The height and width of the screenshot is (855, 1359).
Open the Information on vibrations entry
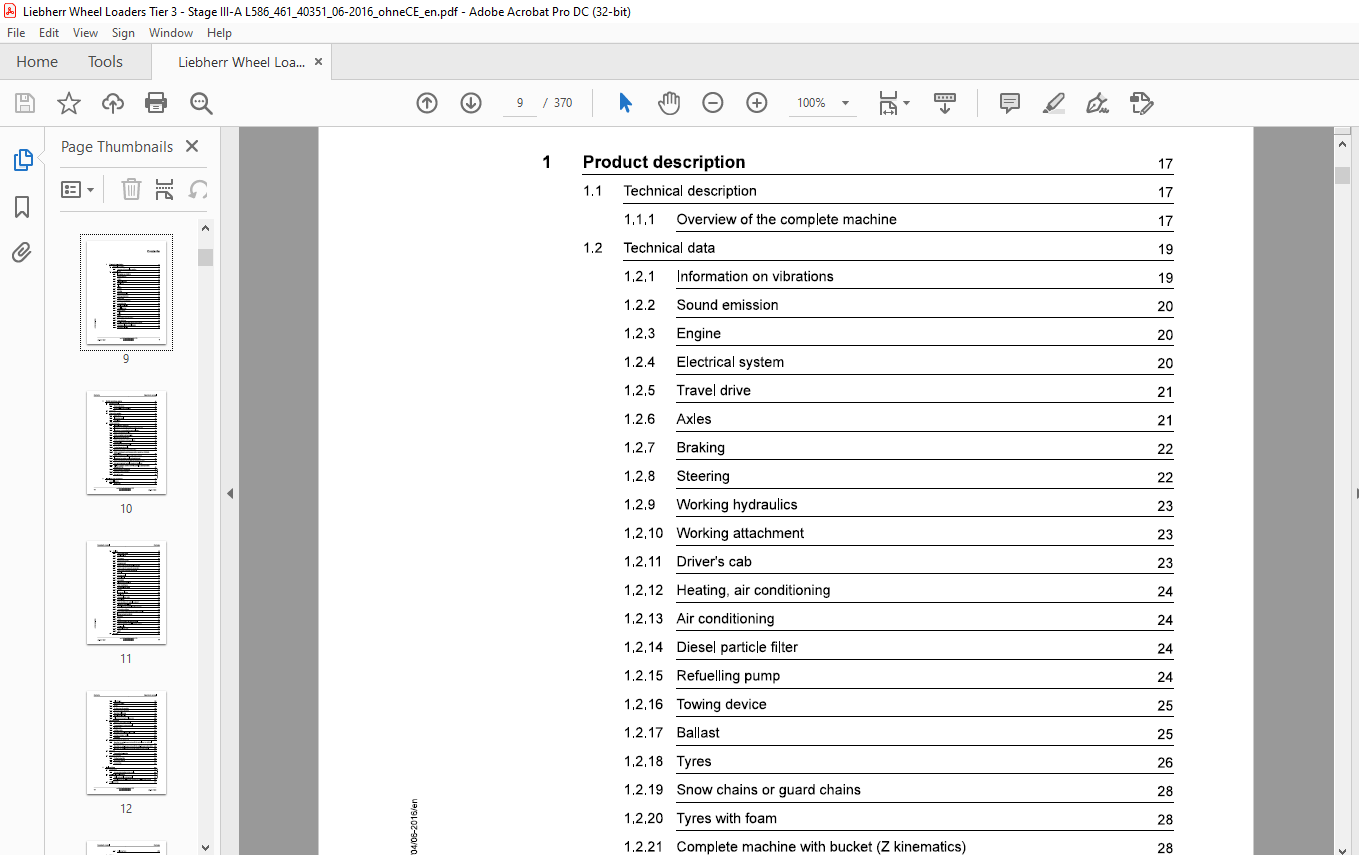[755, 277]
